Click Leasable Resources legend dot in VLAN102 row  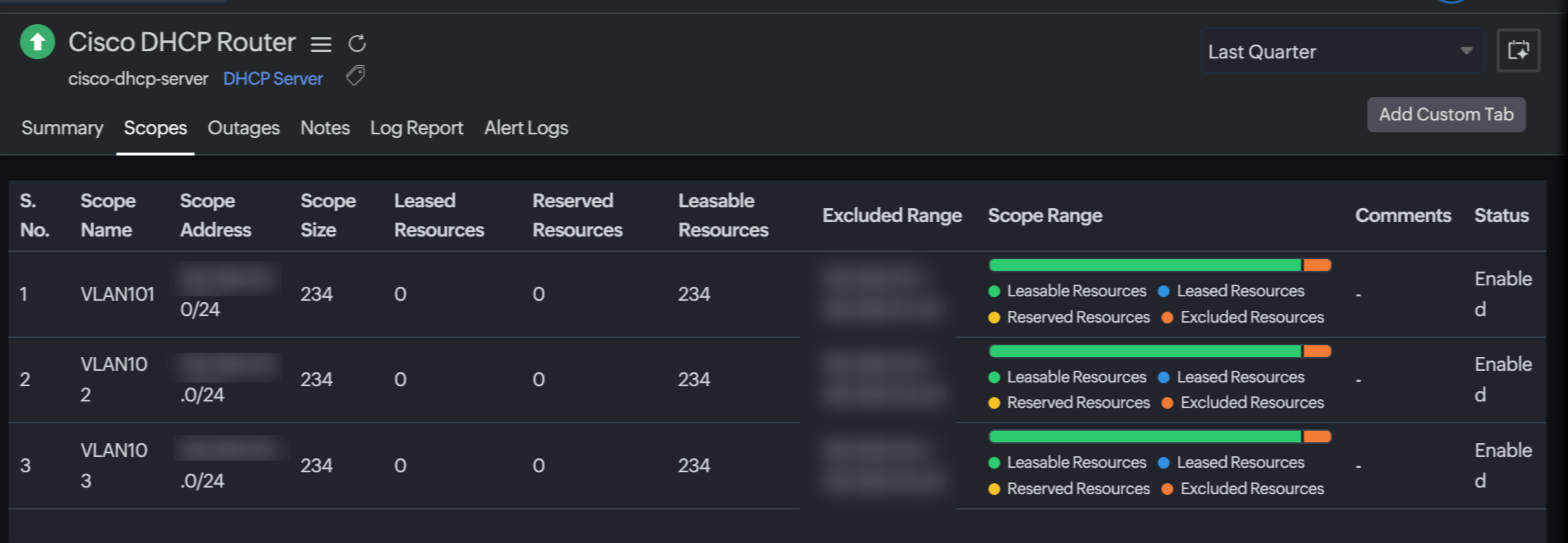[x=994, y=377]
